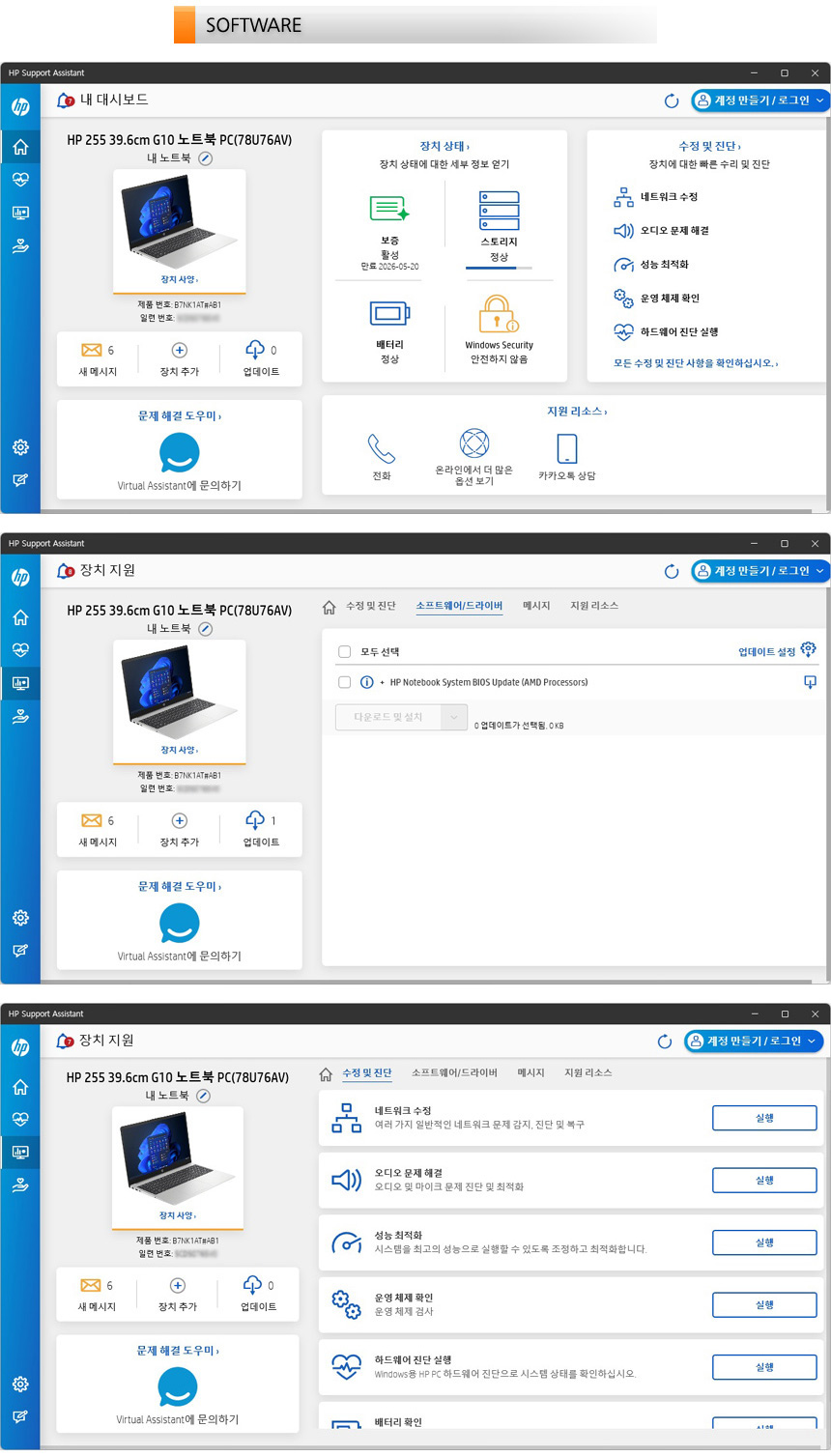This screenshot has height=1456, width=831.
Task: Expand the BIOS Update entry with plus sign
Action: pyautogui.click(x=382, y=682)
